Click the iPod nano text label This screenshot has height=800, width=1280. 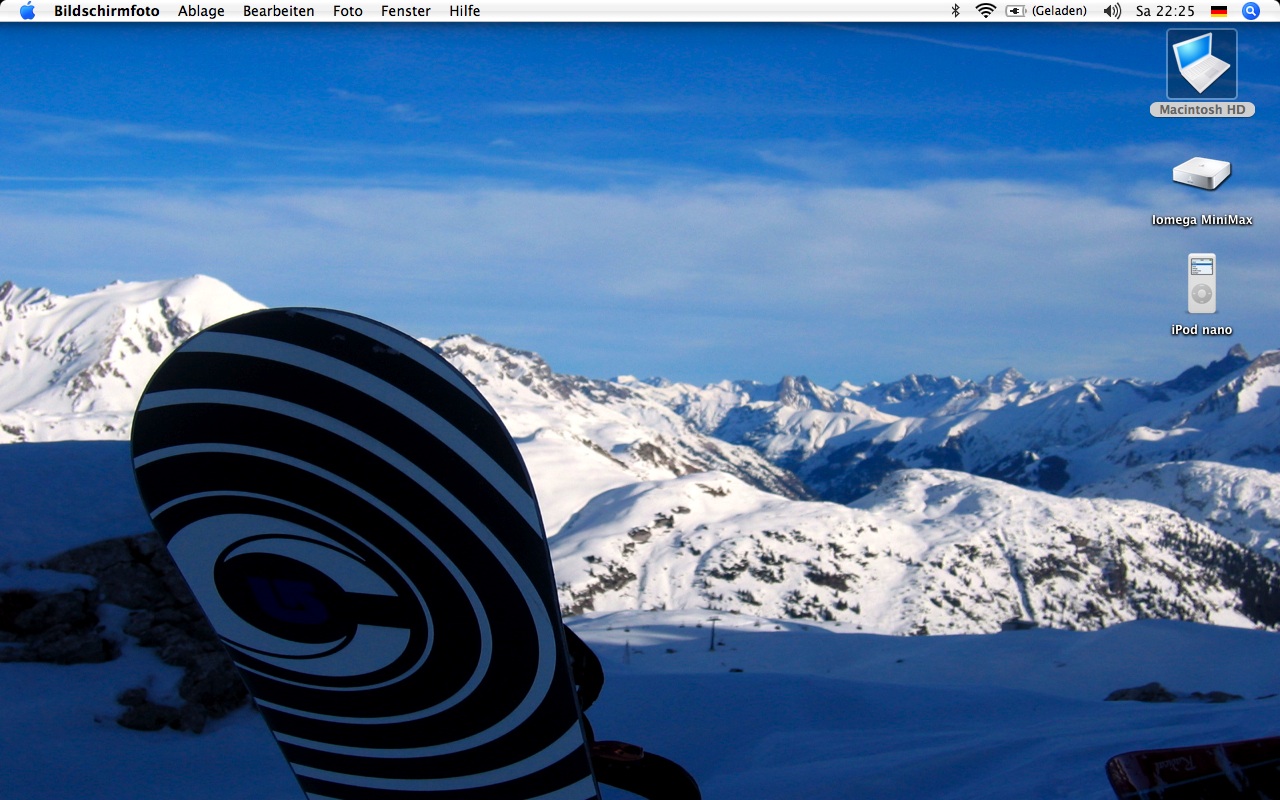coord(1201,330)
